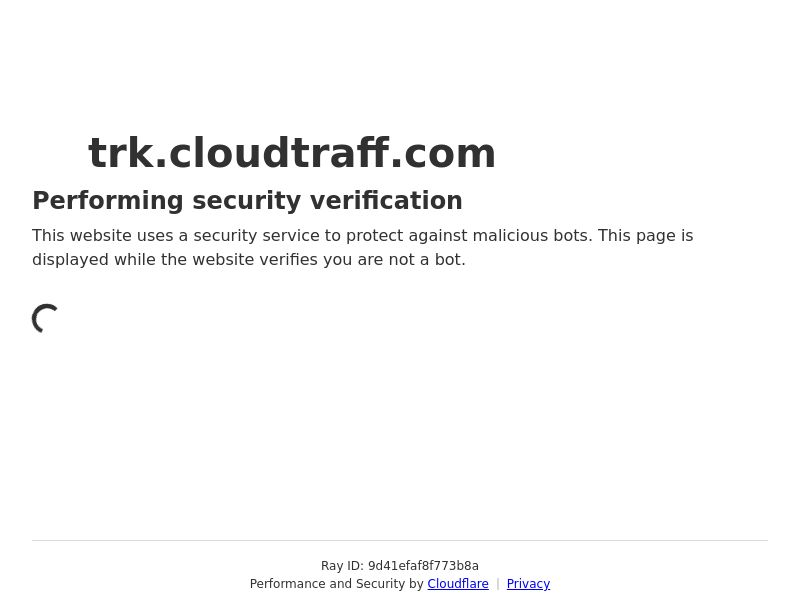Click the pipe separator between Cloudflare and Privacy
Screen dimensions: 800x600
(497, 584)
